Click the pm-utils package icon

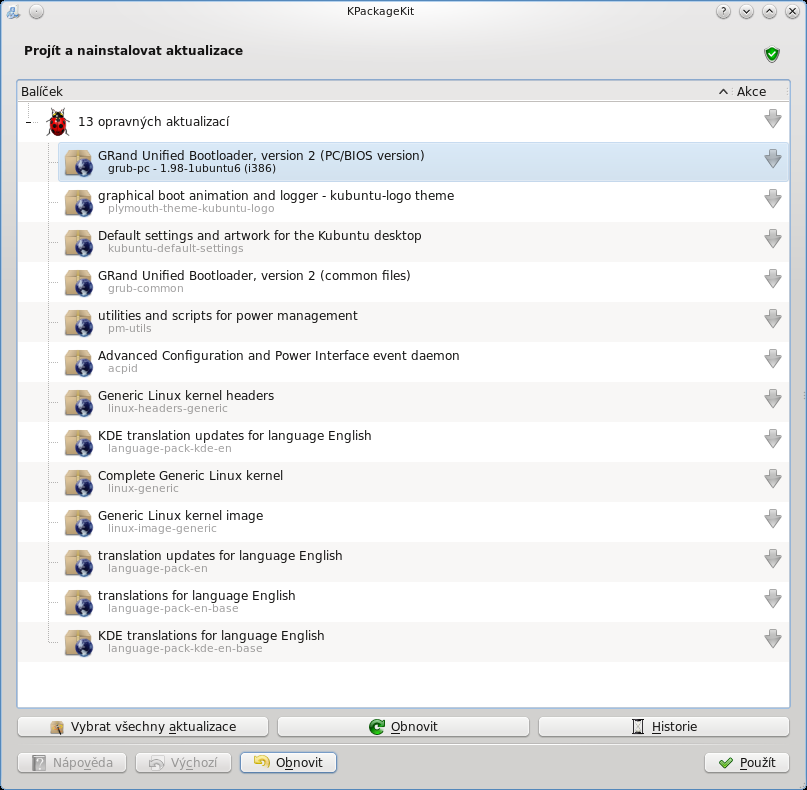click(x=79, y=322)
